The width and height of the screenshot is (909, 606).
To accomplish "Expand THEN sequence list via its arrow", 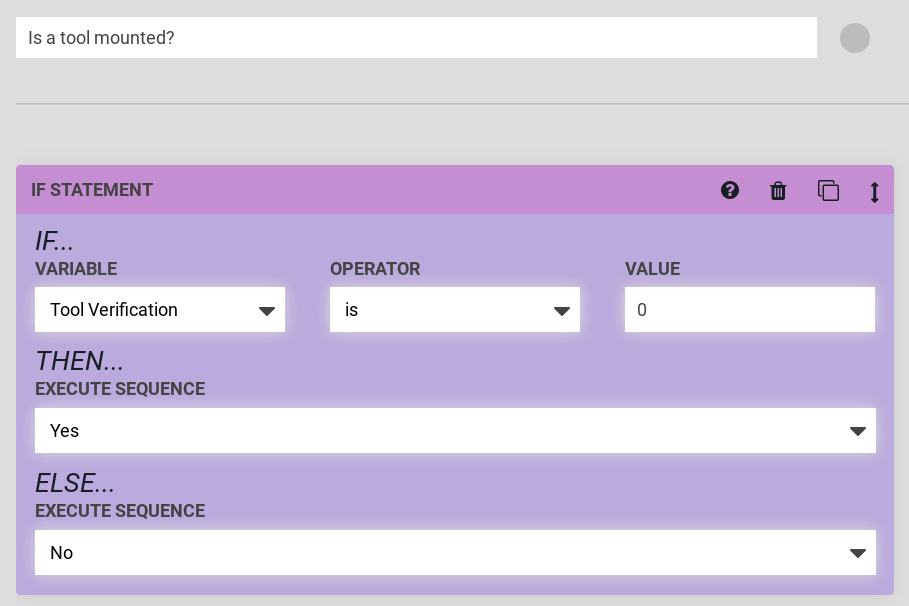I will pyautogui.click(x=857, y=432).
